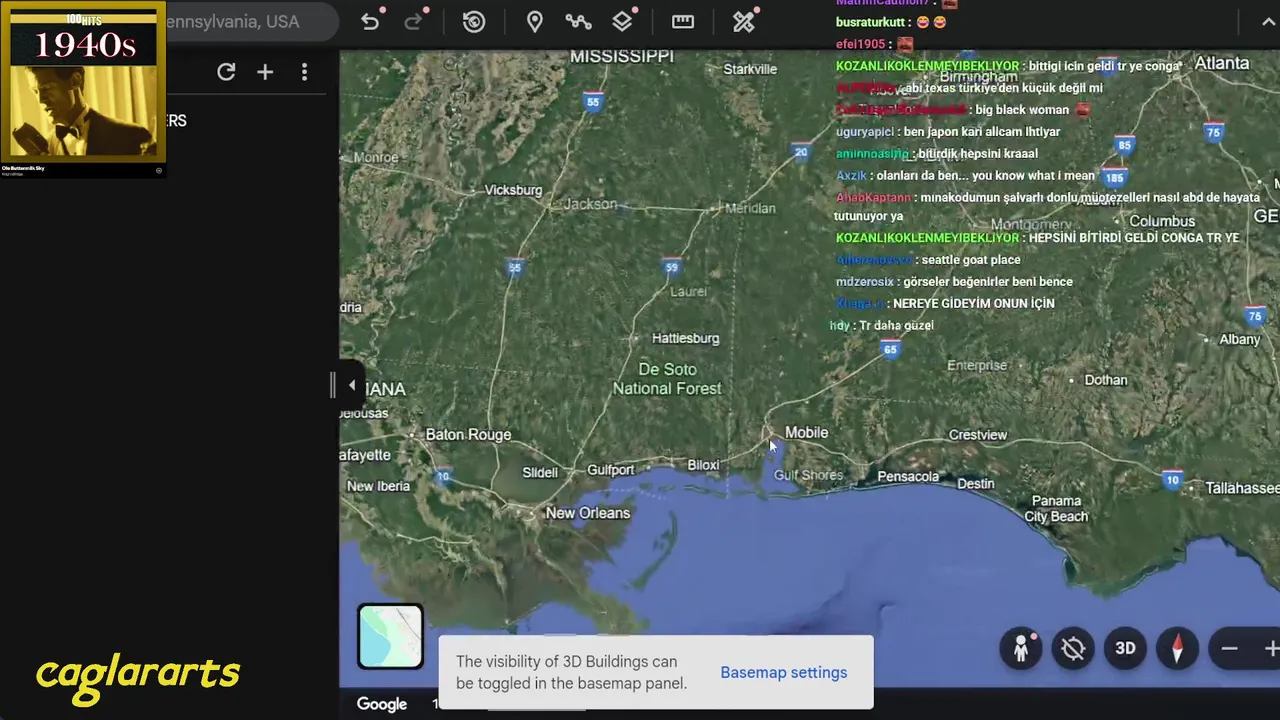Add new item with plus icon
Image resolution: width=1280 pixels, height=720 pixels.
pyautogui.click(x=265, y=72)
